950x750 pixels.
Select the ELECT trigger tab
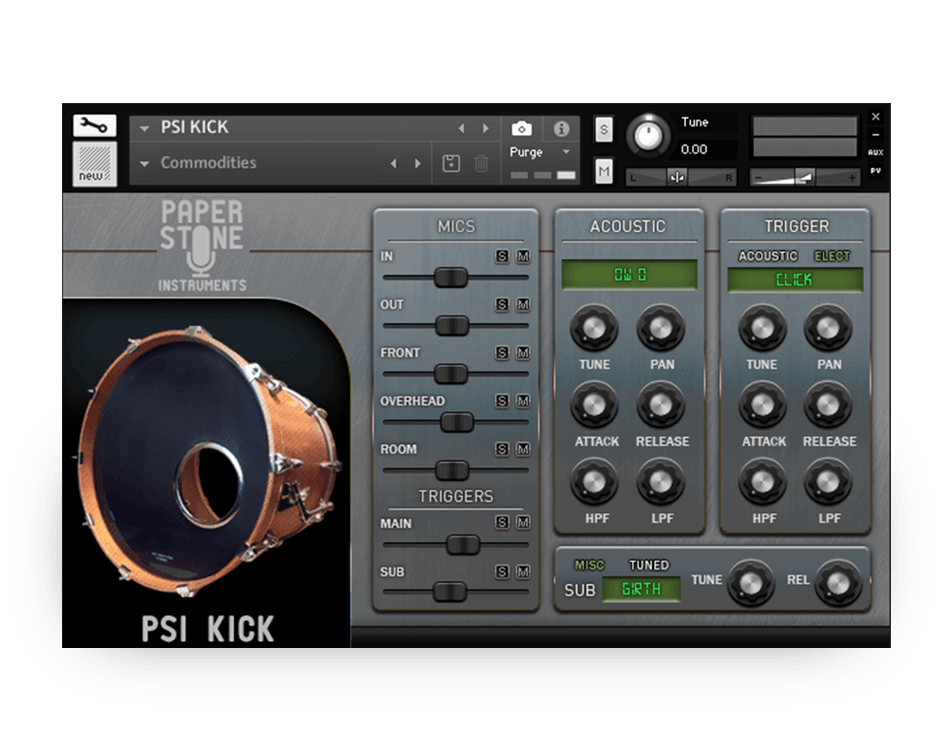pos(832,256)
